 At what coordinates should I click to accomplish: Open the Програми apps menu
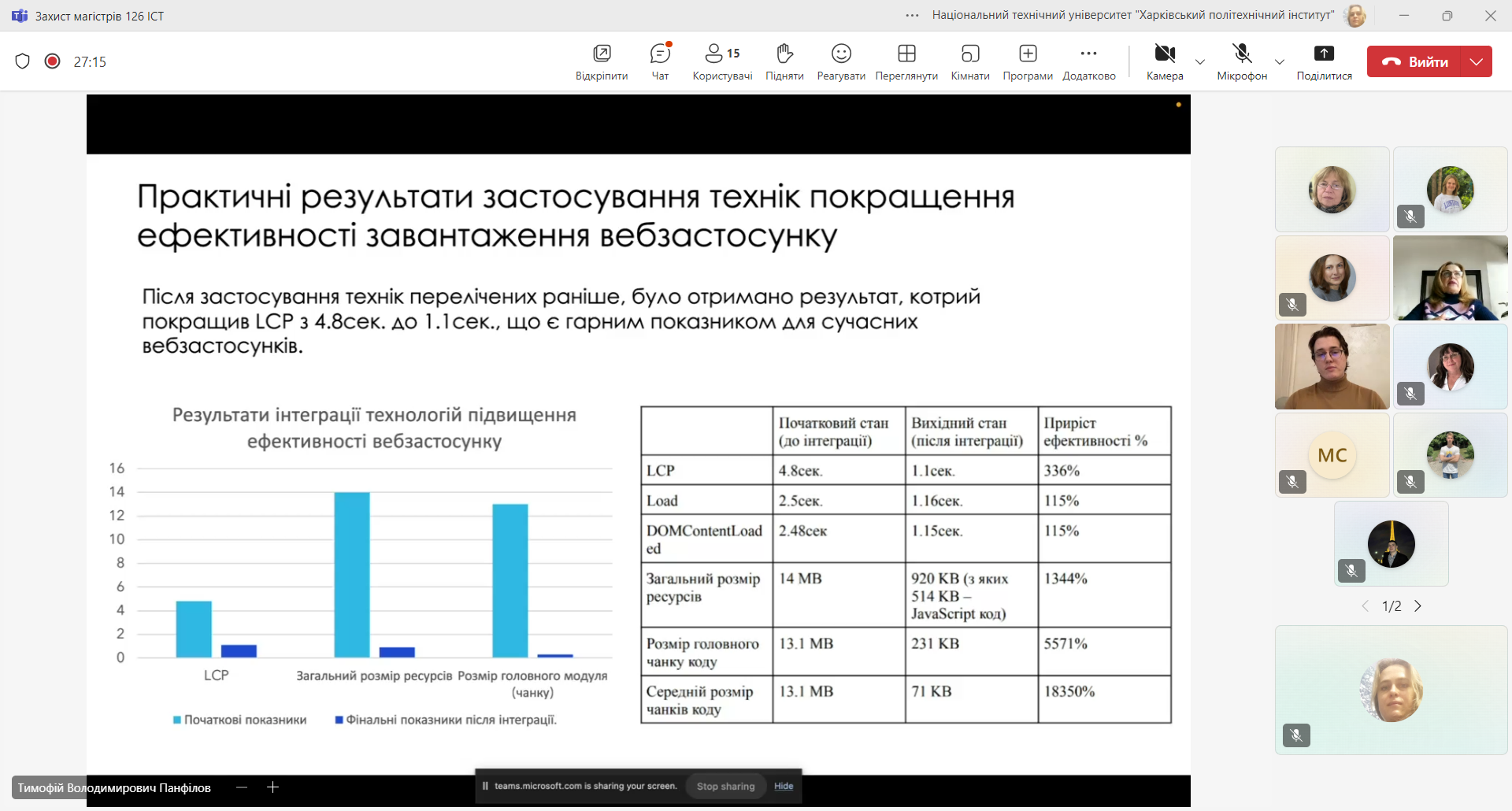(1028, 61)
